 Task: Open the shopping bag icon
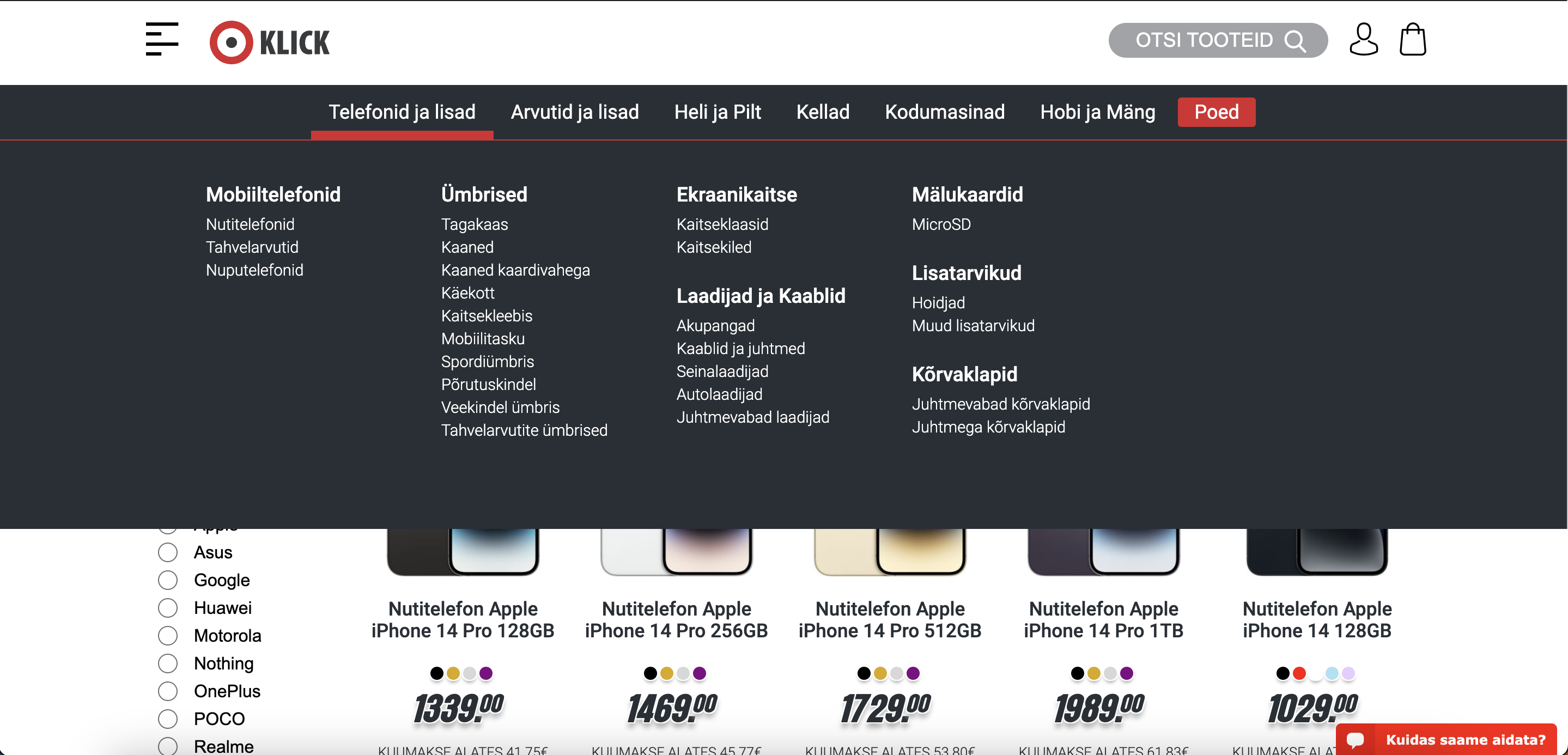pos(1413,39)
